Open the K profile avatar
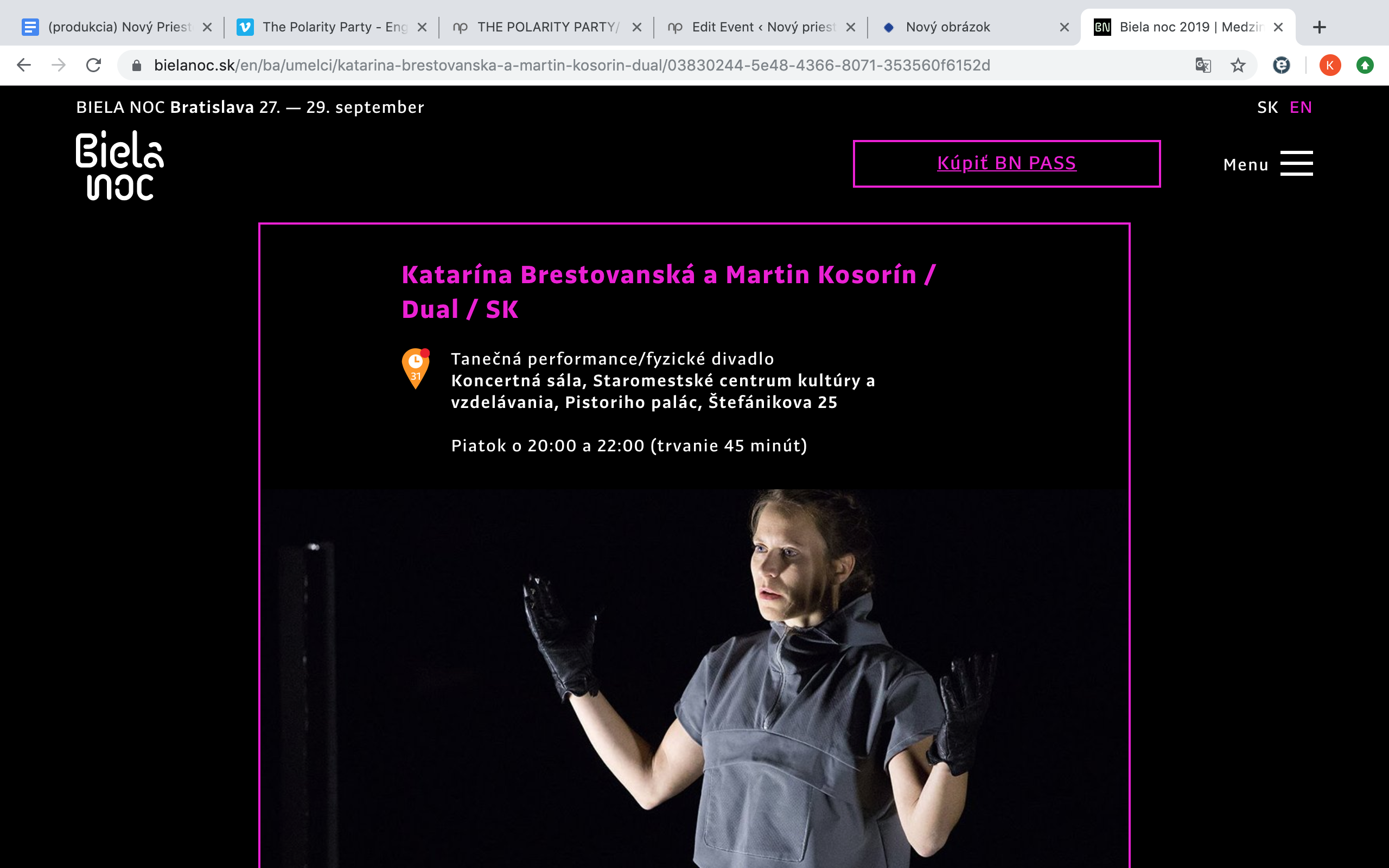Screen dimensions: 1389x868 (x=1330, y=66)
